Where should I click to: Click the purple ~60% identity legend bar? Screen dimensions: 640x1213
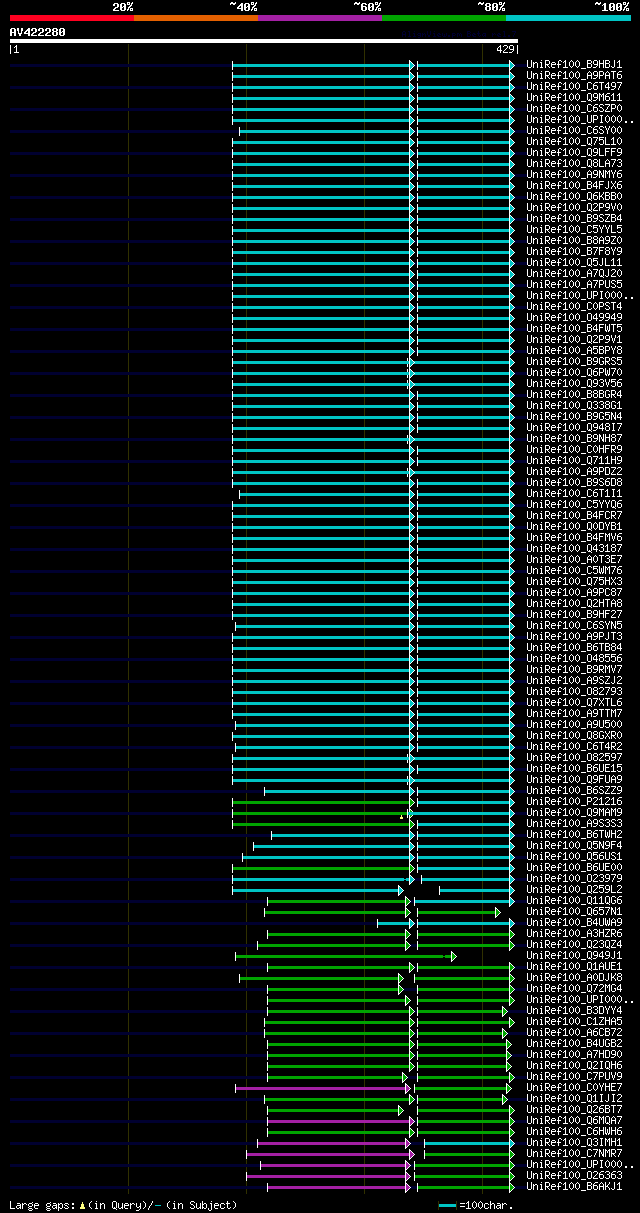point(319,18)
